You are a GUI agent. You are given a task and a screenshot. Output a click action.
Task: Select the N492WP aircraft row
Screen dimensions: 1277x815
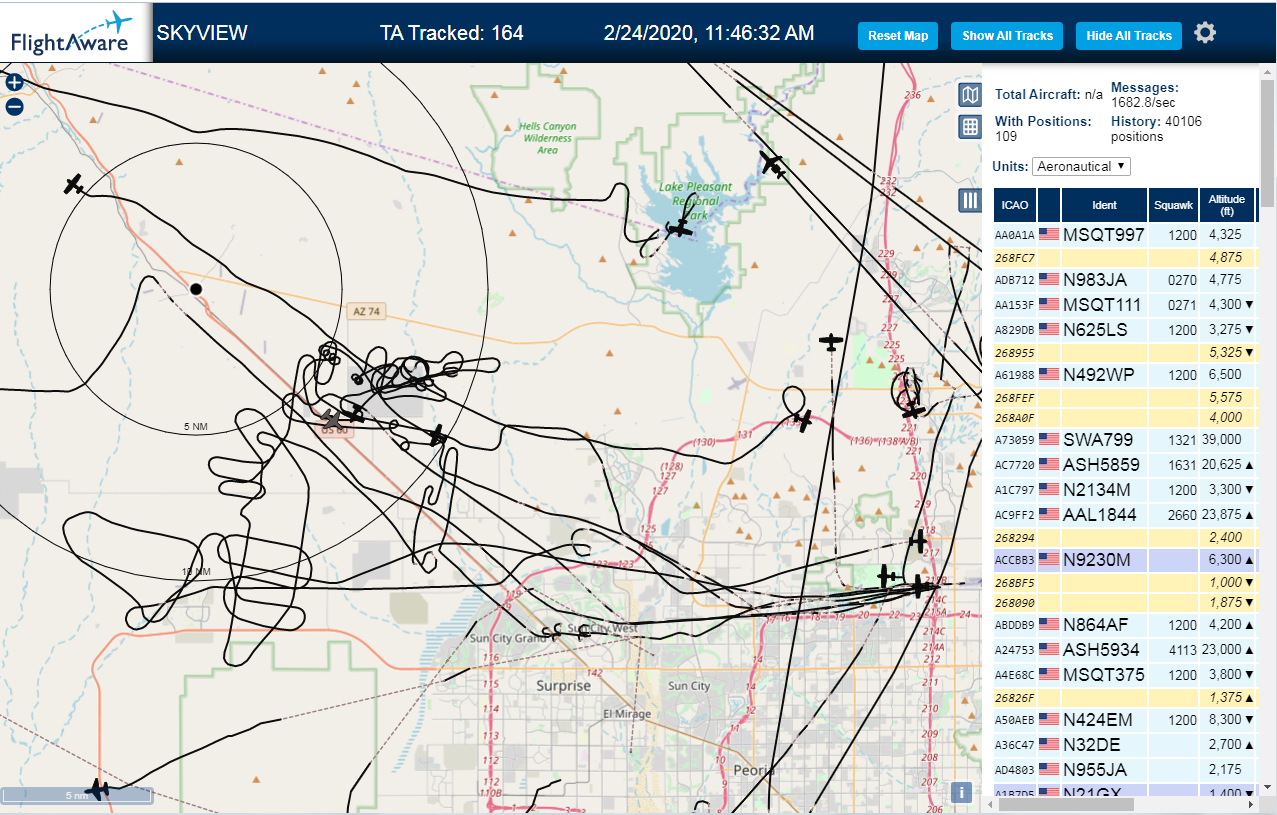coord(1125,374)
